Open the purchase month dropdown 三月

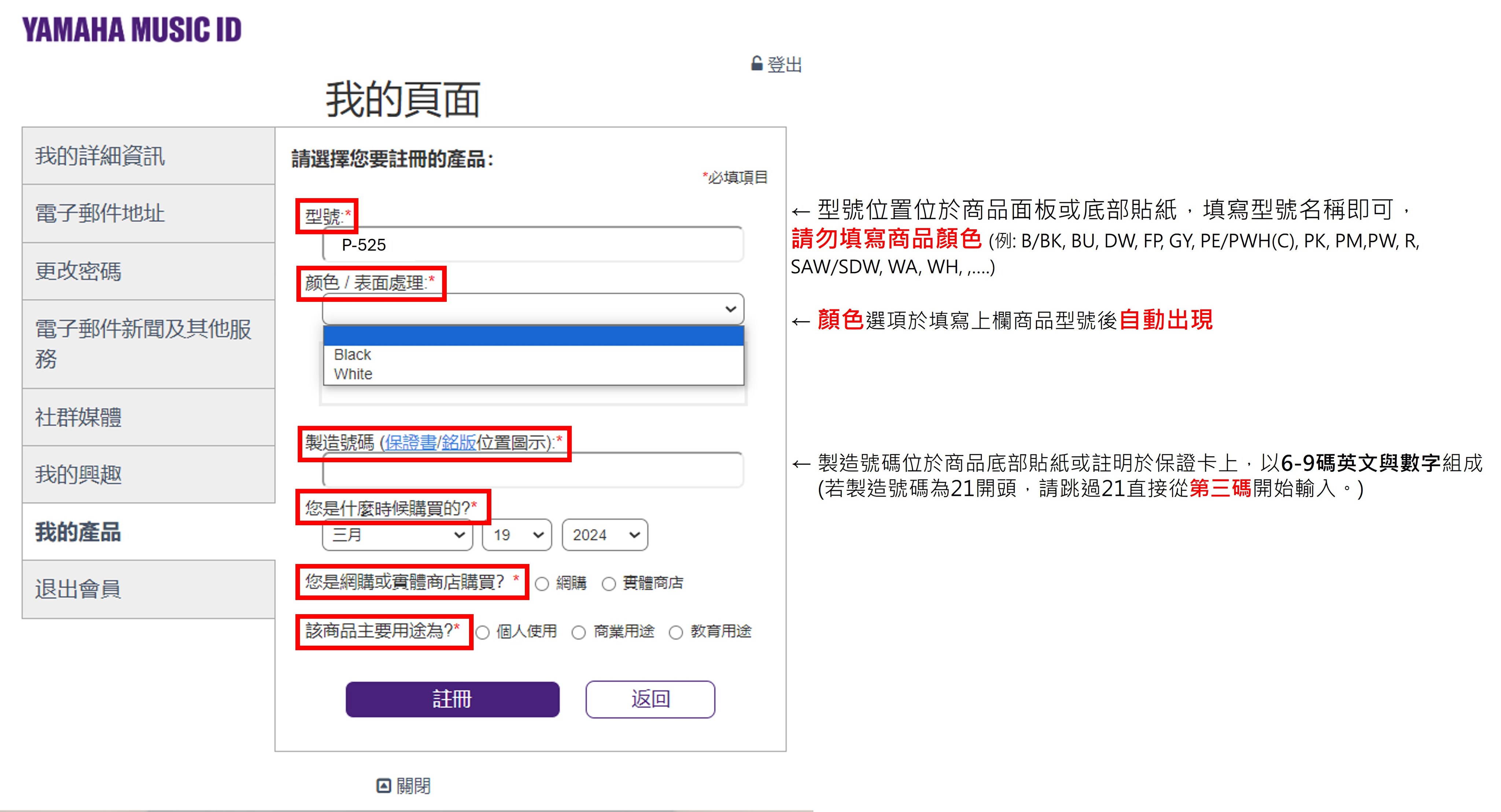(x=397, y=535)
